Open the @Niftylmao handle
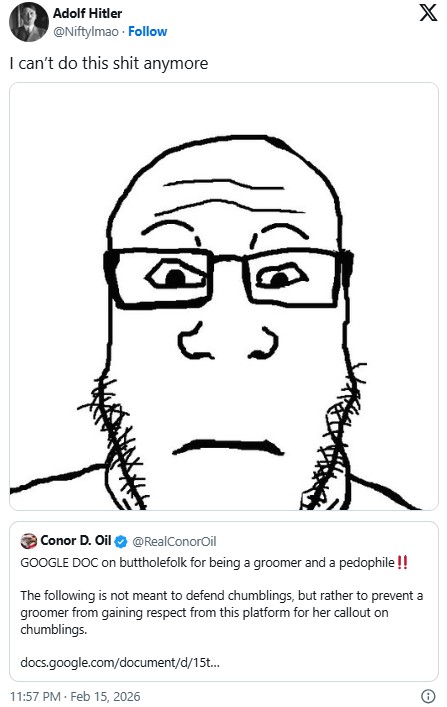Viewport: 447px width, 707px height. click(x=86, y=32)
